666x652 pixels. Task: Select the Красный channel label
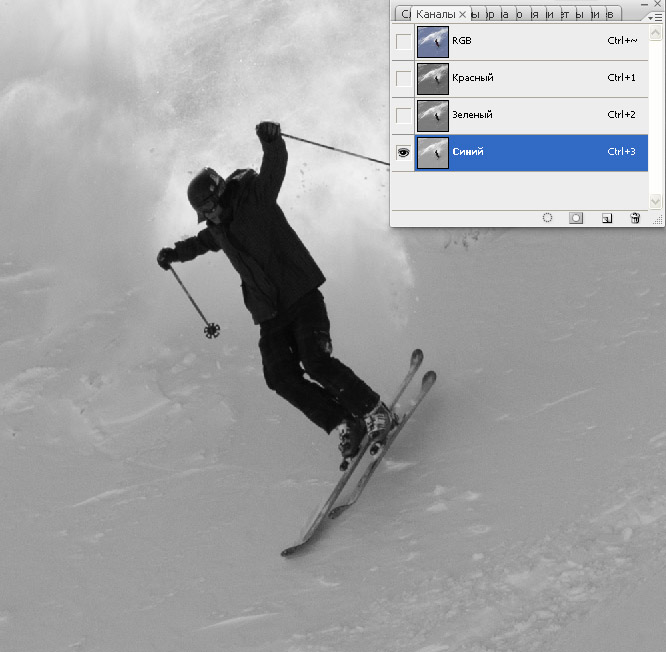[x=472, y=78]
